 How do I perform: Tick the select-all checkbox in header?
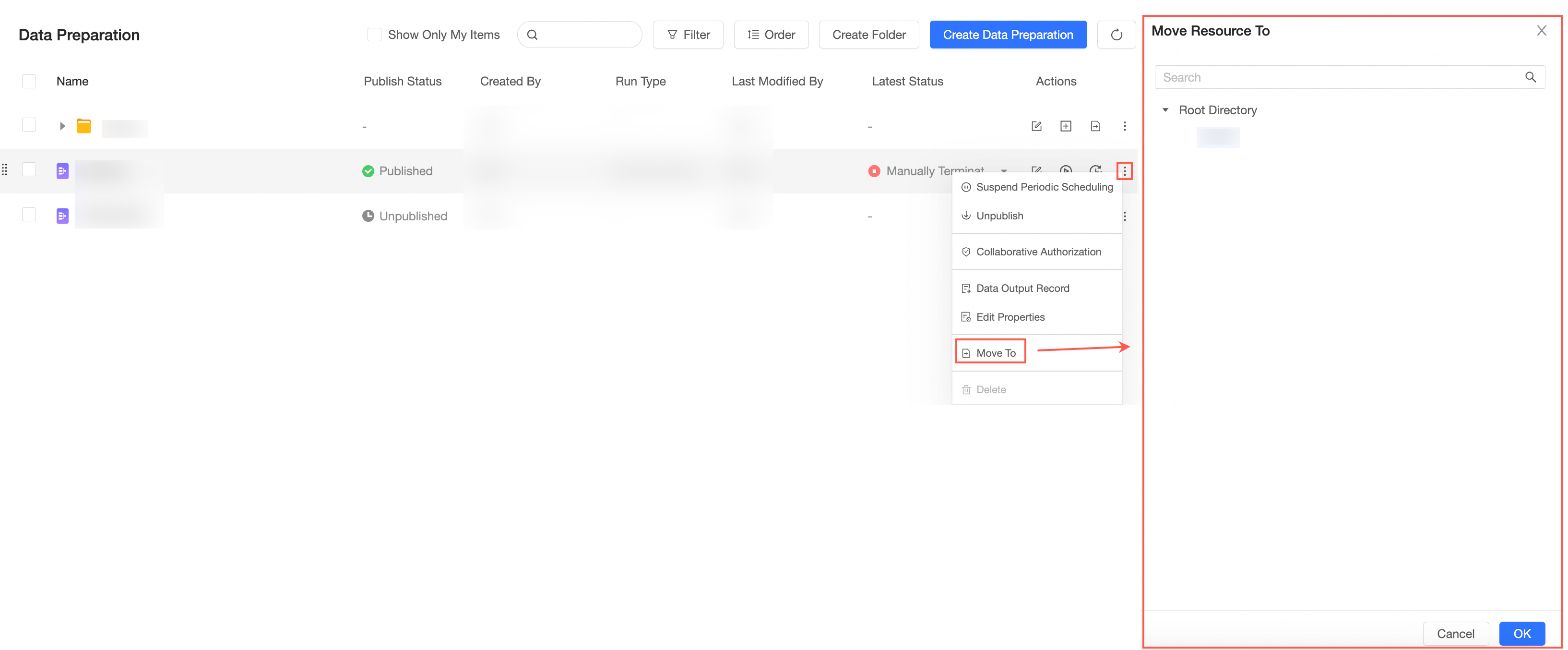click(29, 81)
